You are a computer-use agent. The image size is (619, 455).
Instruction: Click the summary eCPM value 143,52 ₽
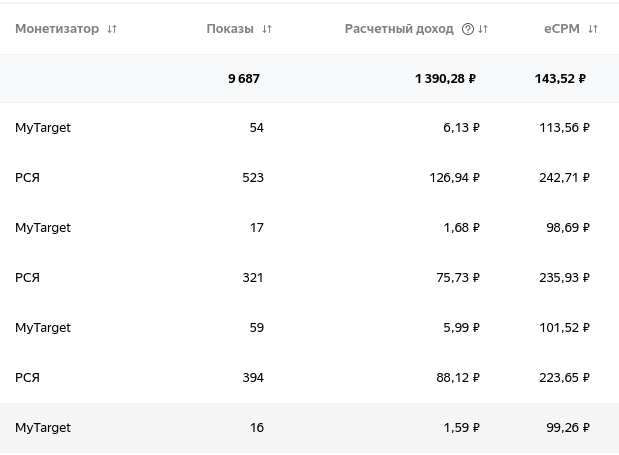coord(560,79)
